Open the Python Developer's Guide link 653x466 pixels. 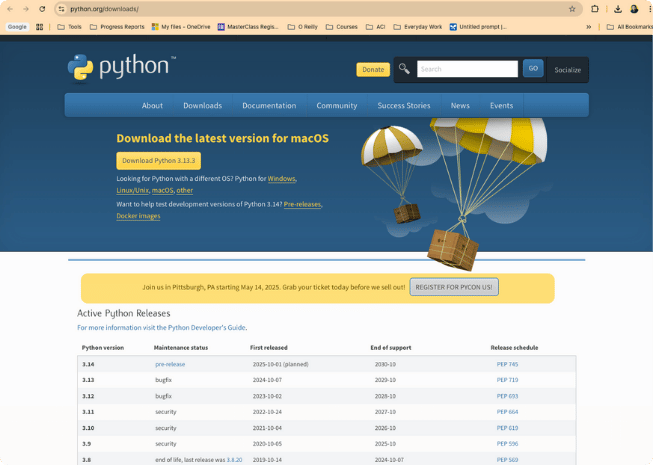coord(162,328)
